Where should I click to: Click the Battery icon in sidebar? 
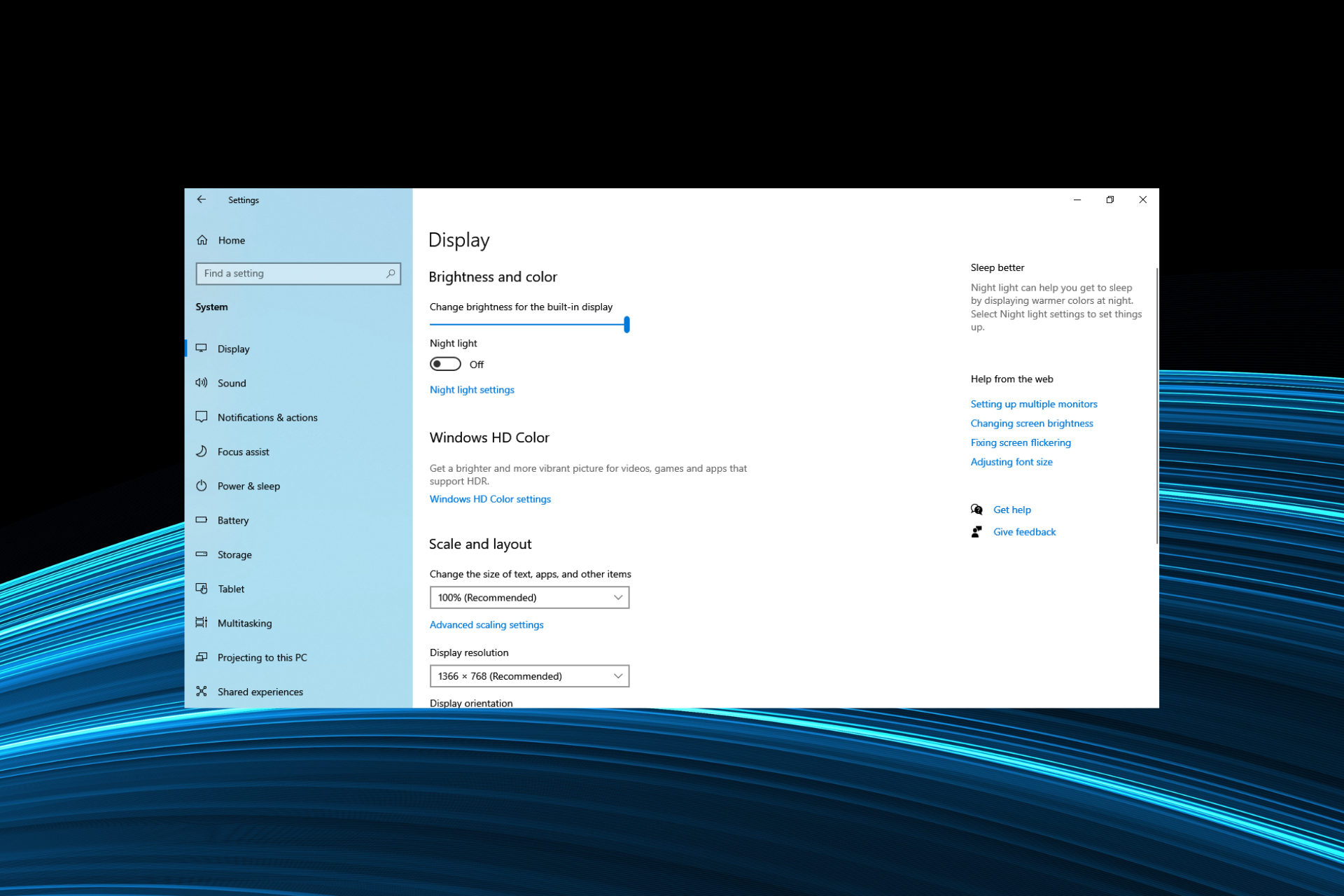[202, 520]
